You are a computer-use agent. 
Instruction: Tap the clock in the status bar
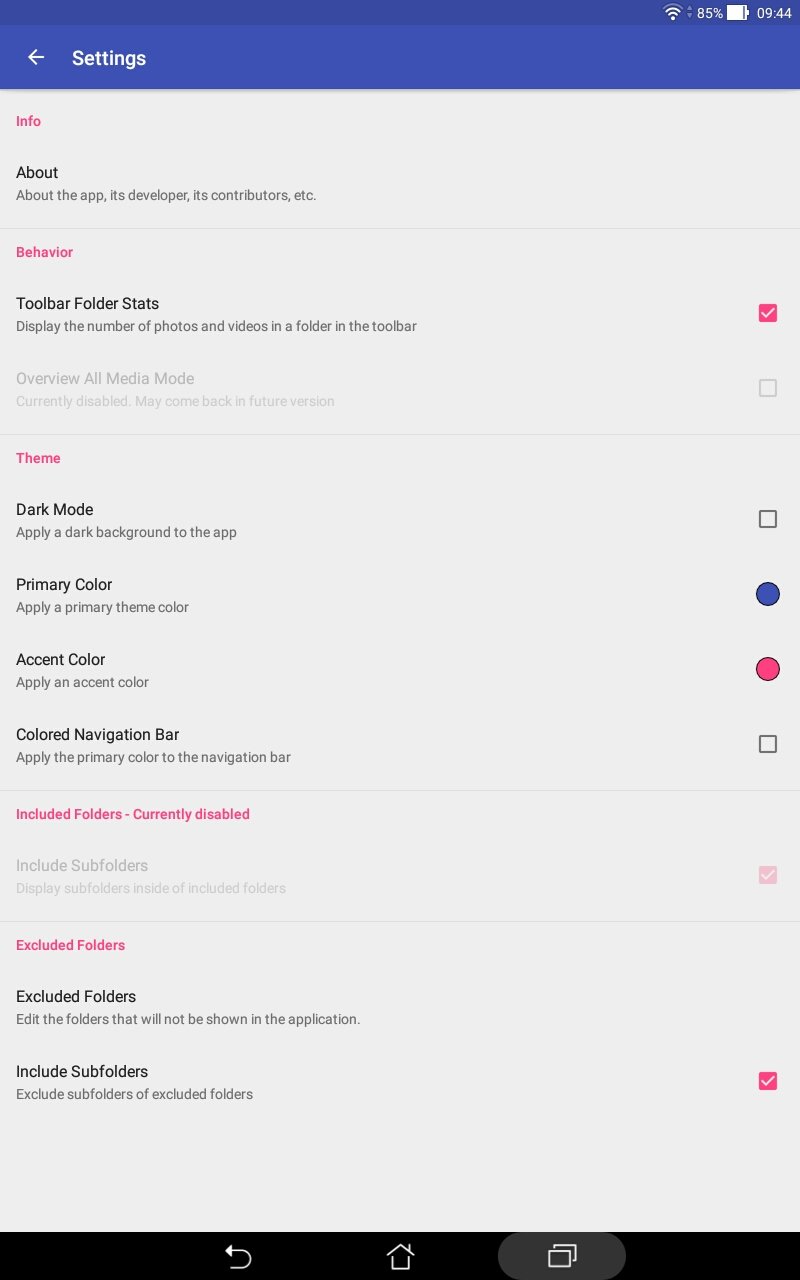coord(774,13)
